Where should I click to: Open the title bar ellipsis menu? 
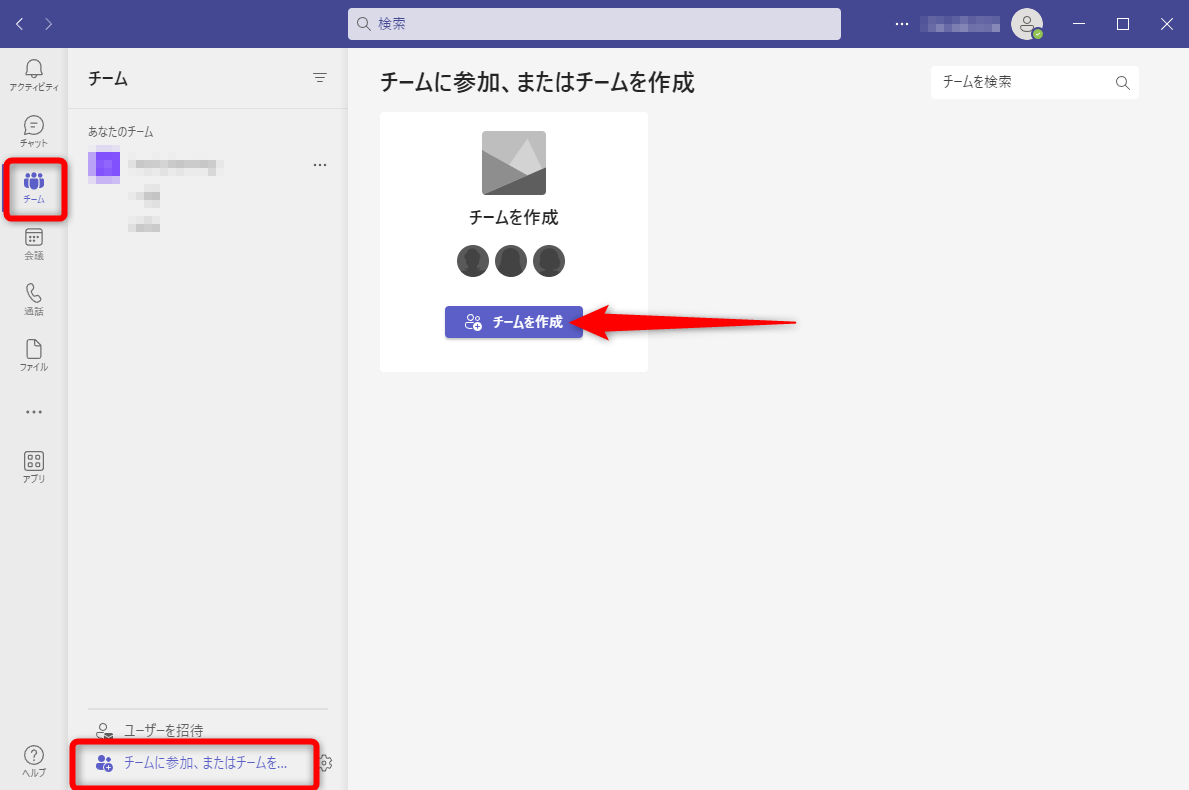(902, 24)
